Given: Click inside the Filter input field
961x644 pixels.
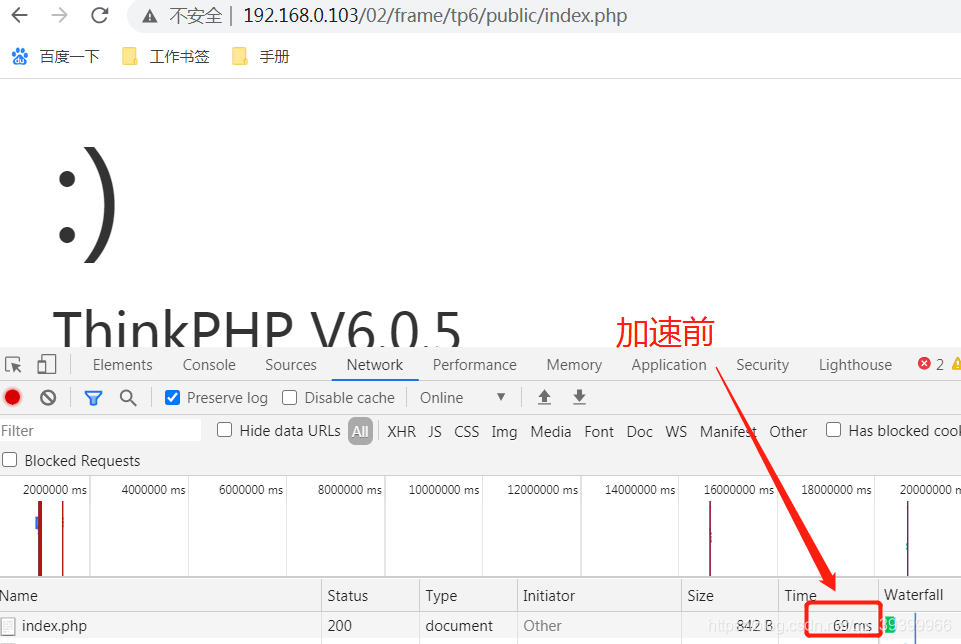Looking at the screenshot, I should coord(100,429).
